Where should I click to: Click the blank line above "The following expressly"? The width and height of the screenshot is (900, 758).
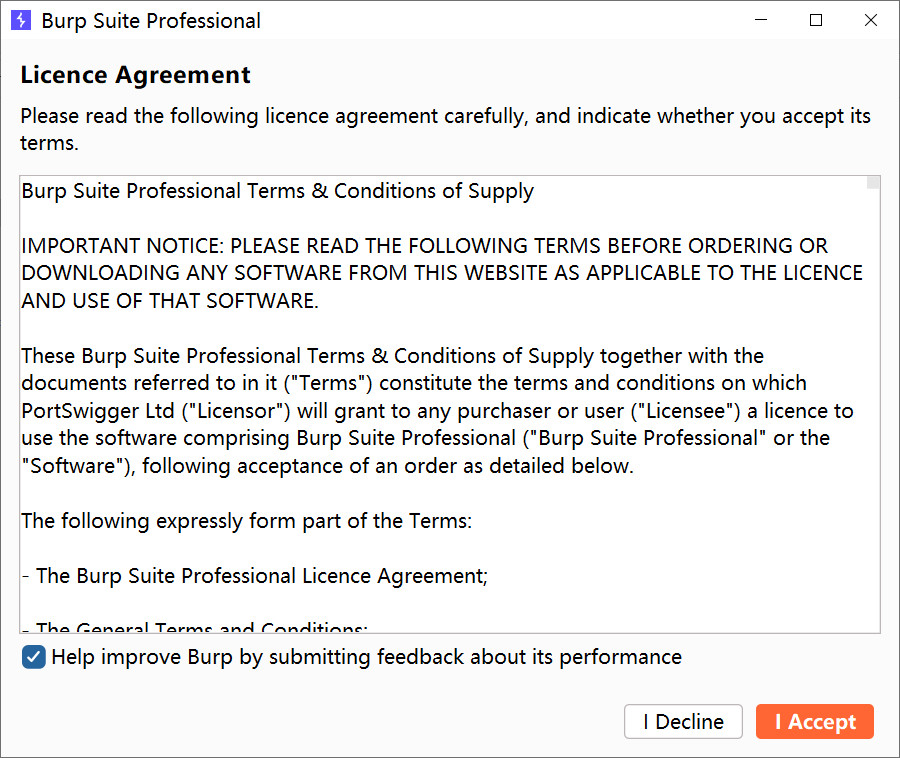tap(300, 494)
